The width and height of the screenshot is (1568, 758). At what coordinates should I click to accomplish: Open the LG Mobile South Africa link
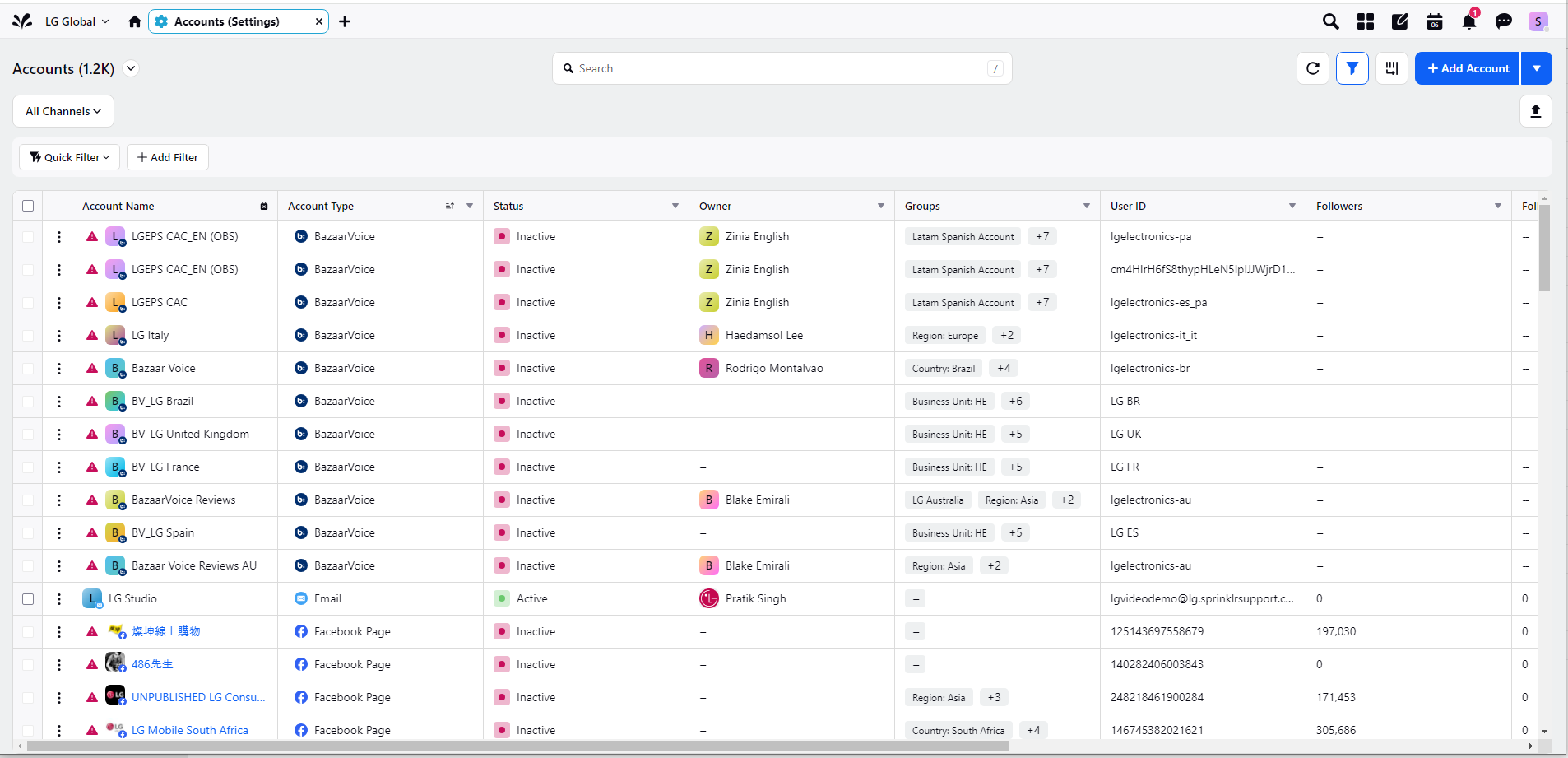tap(189, 730)
